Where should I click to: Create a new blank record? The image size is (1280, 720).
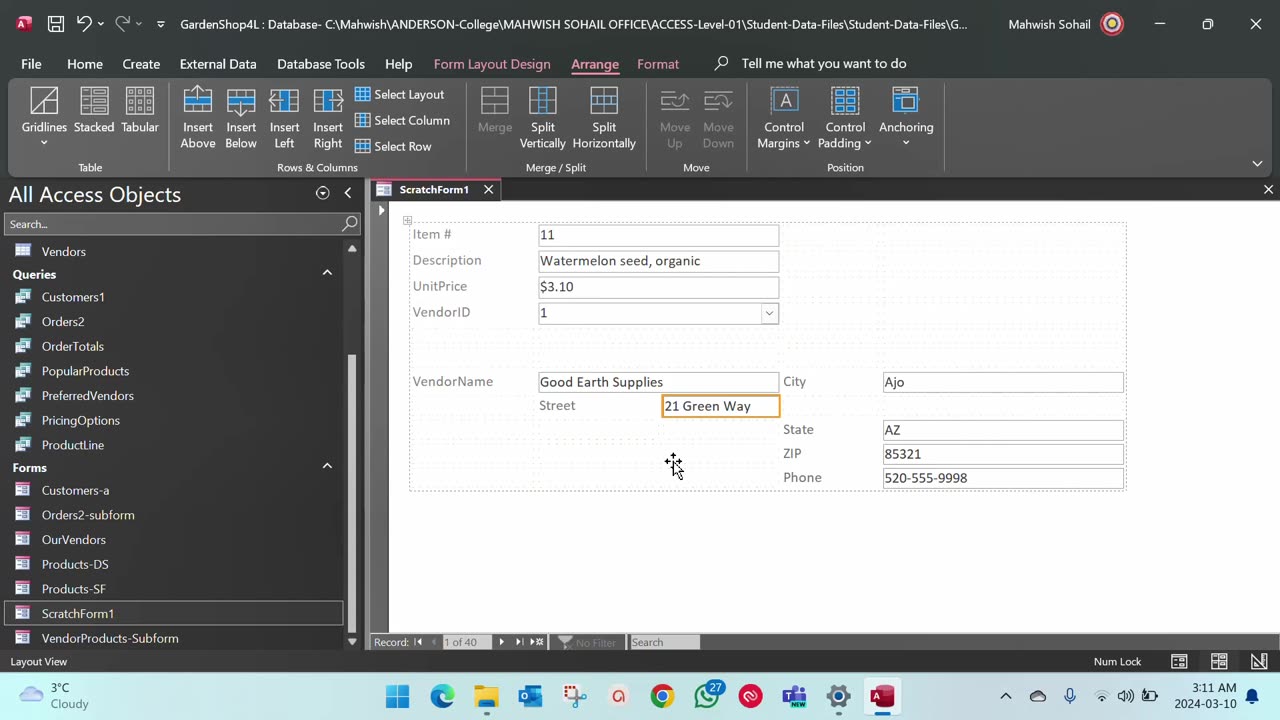(537, 642)
